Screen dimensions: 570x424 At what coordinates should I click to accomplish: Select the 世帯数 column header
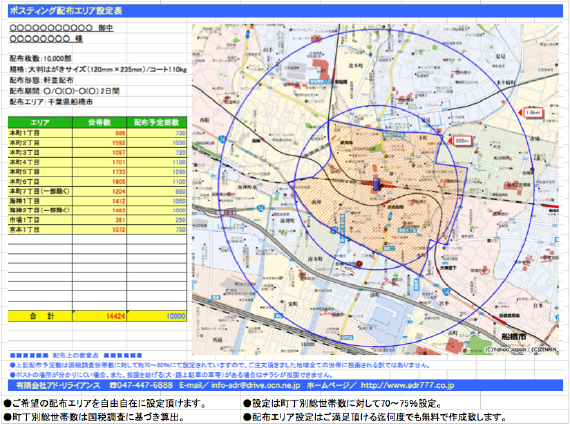point(99,123)
